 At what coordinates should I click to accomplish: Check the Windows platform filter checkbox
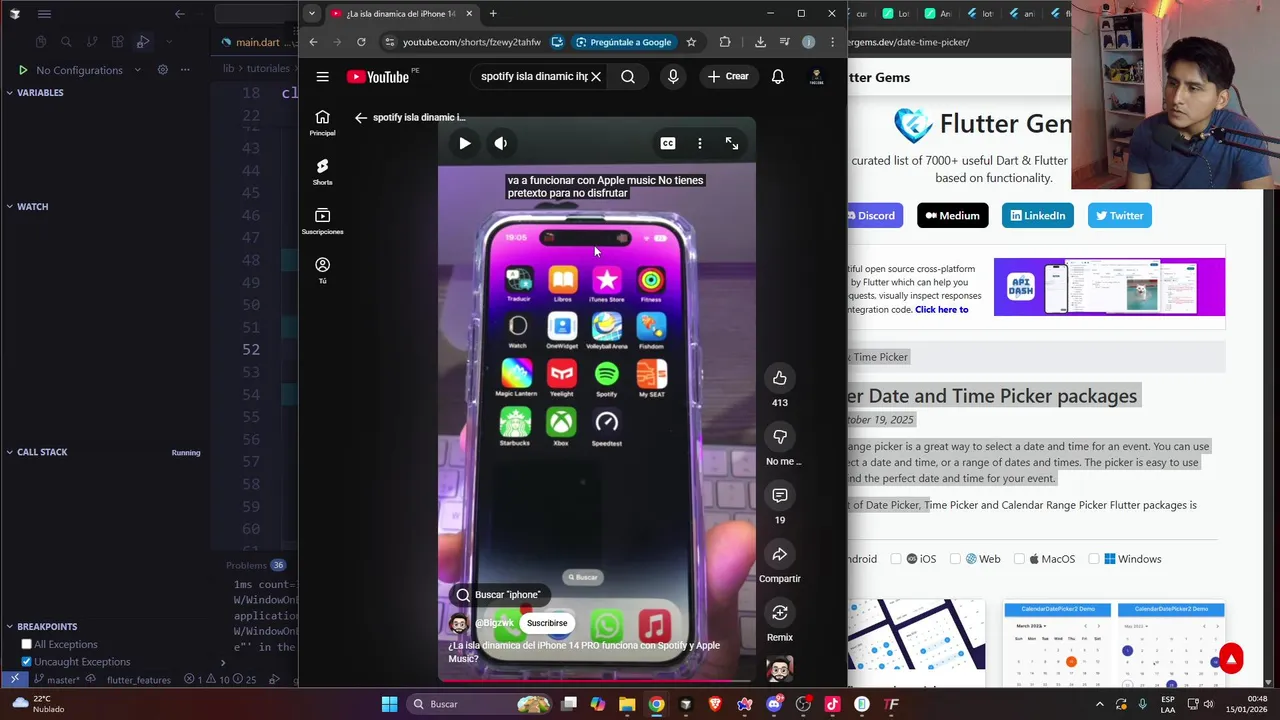(1094, 559)
